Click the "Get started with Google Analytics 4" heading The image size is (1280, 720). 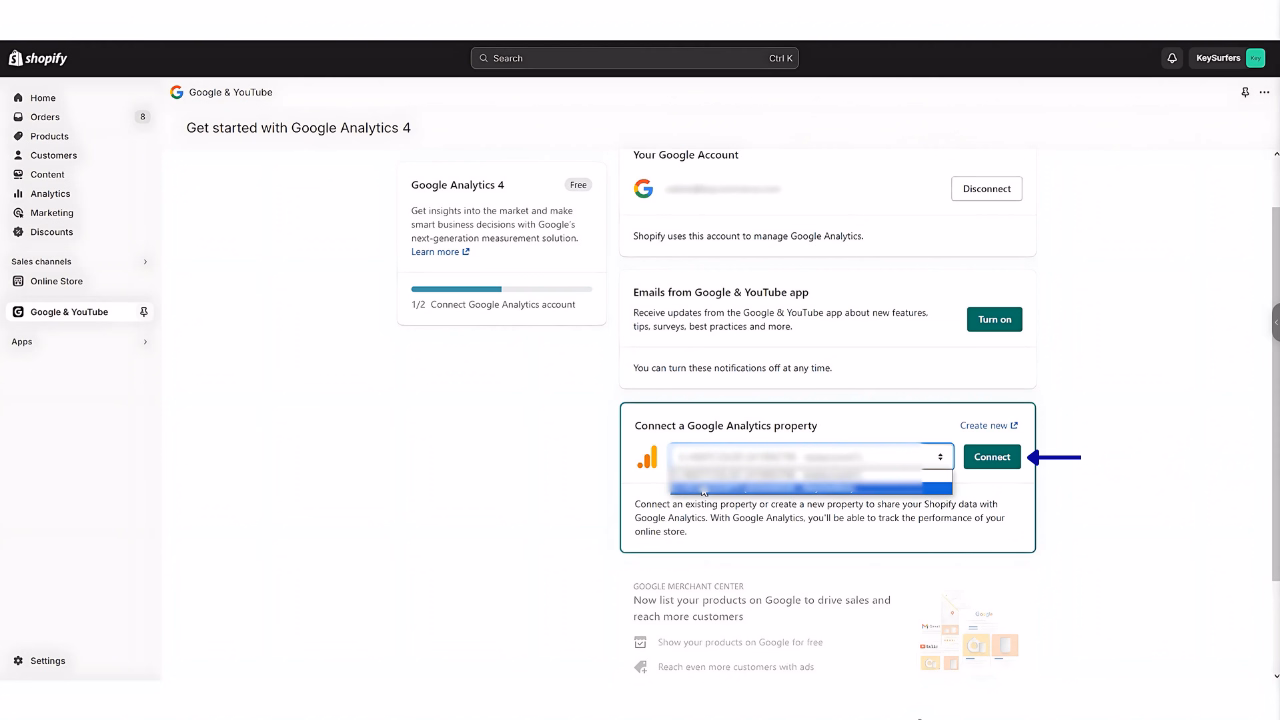click(x=298, y=128)
